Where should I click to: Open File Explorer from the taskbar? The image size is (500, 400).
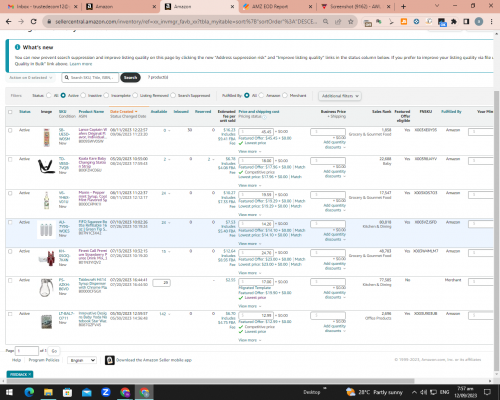pos(48,392)
